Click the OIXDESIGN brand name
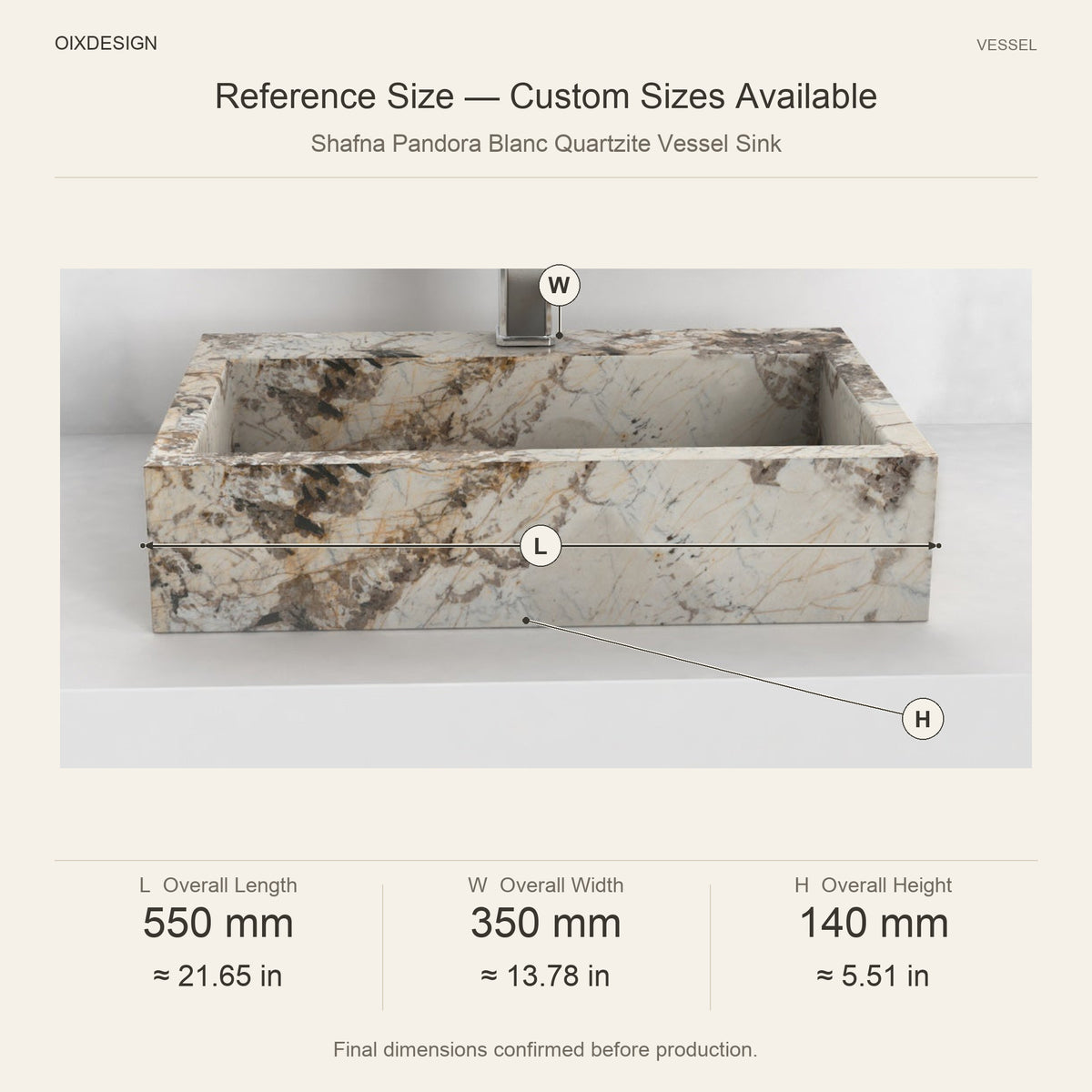1092x1092 pixels. point(106,44)
